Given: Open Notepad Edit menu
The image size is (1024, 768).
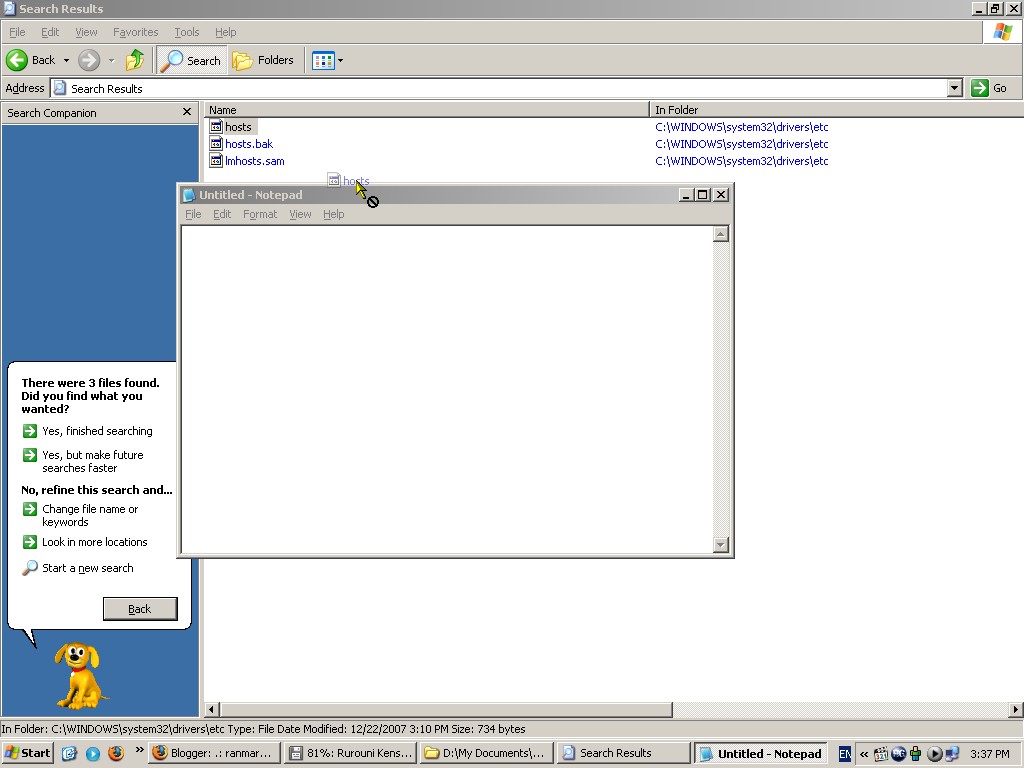Looking at the screenshot, I should (222, 214).
